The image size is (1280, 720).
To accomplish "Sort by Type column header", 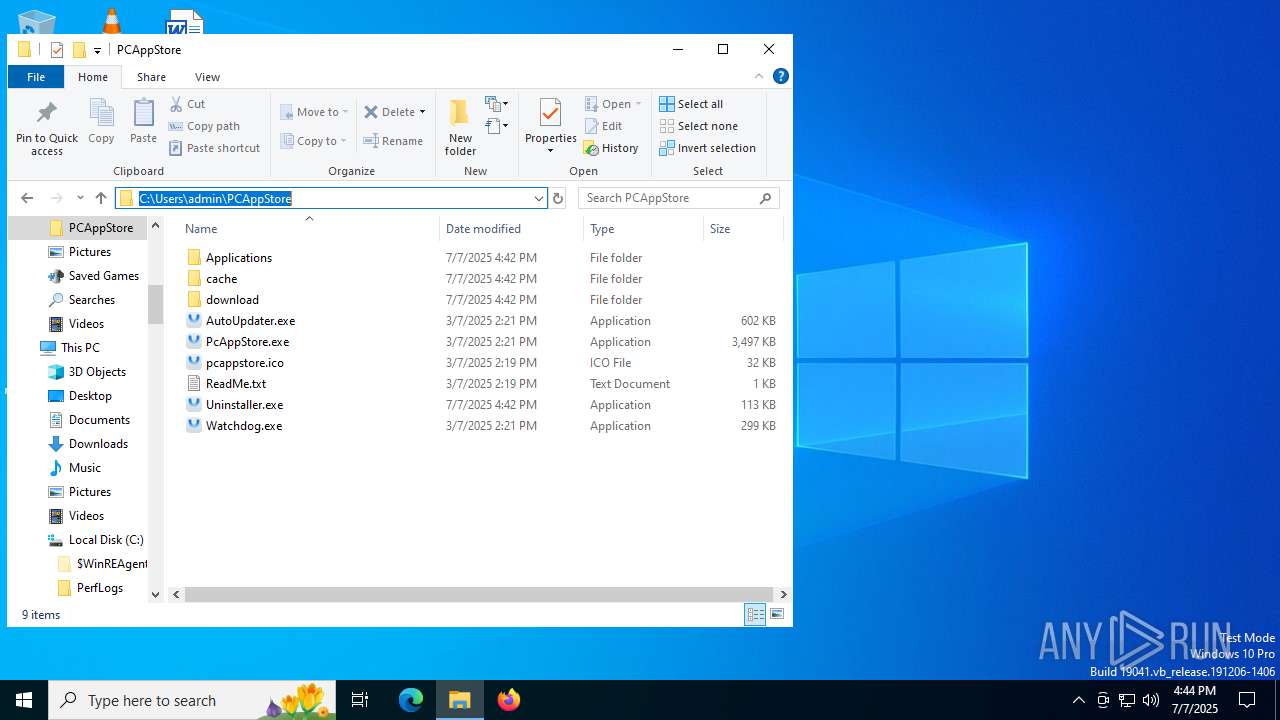I will pos(643,229).
